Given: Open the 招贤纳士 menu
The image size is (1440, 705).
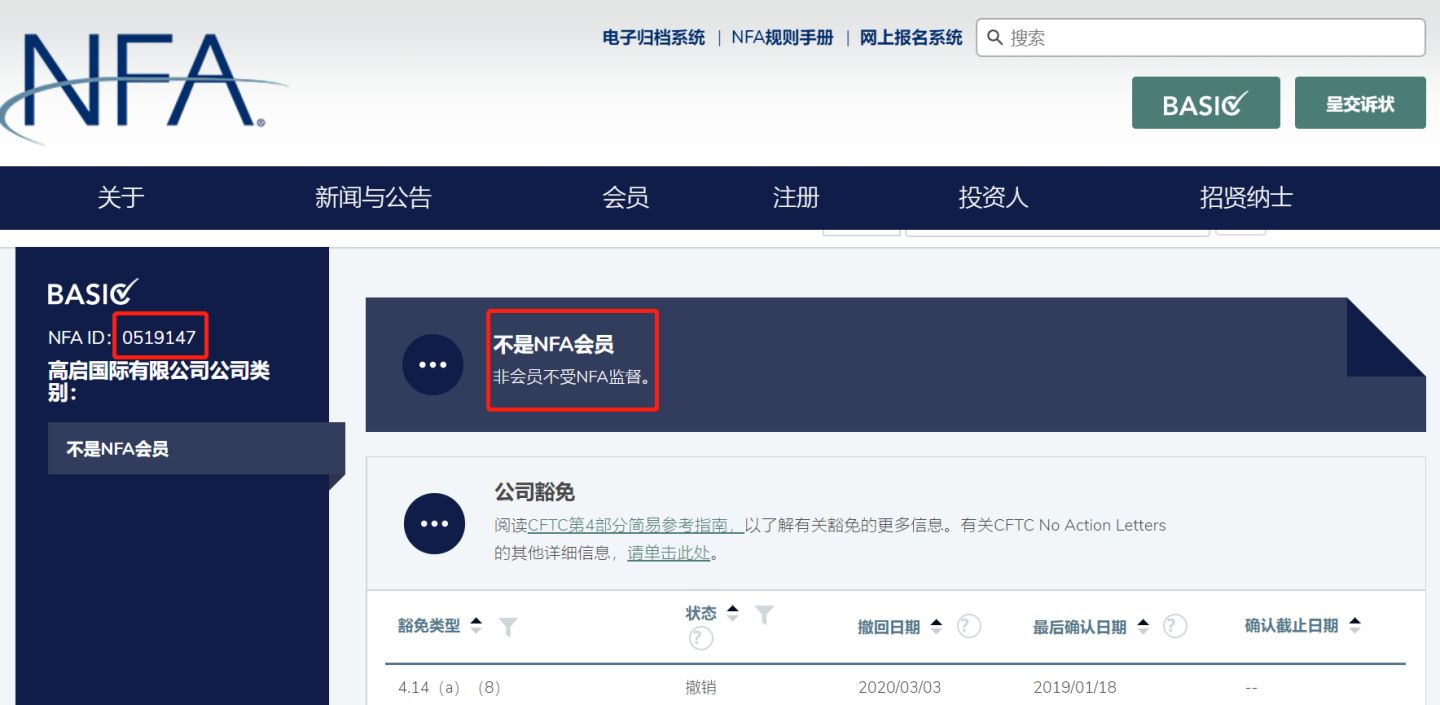Looking at the screenshot, I should pyautogui.click(x=1246, y=198).
